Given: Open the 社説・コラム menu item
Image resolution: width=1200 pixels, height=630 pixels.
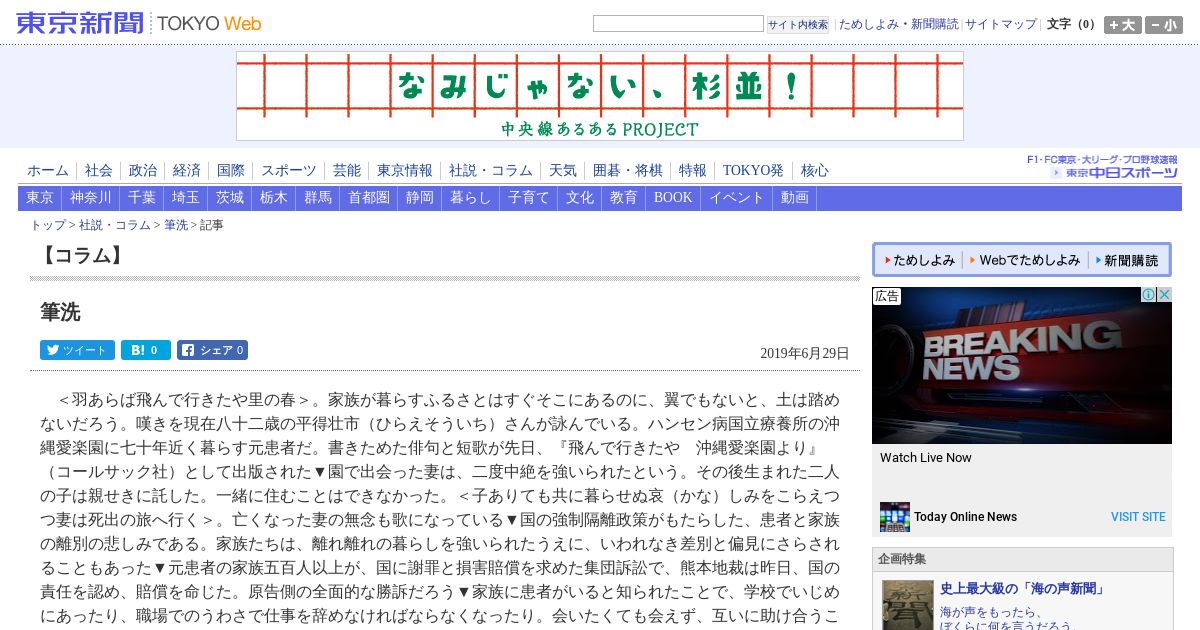Looking at the screenshot, I should tap(491, 171).
